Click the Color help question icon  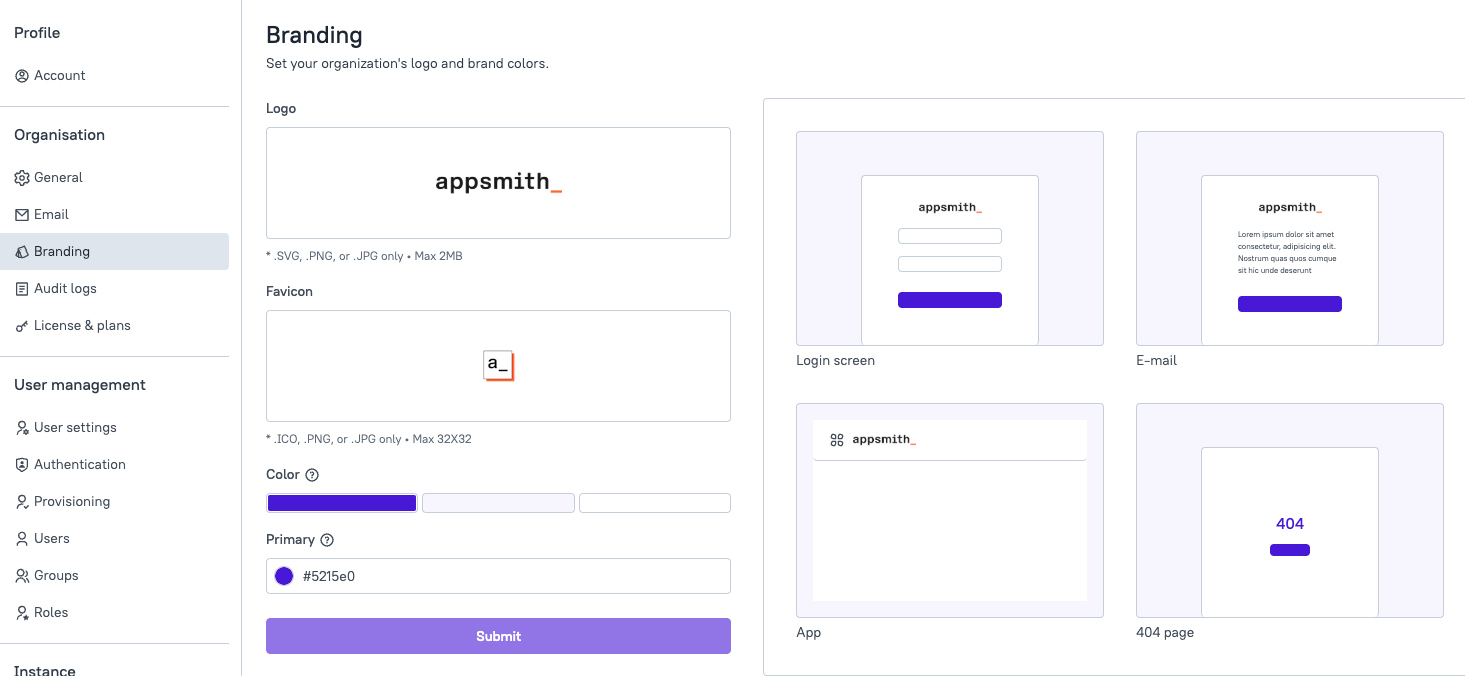coord(312,475)
